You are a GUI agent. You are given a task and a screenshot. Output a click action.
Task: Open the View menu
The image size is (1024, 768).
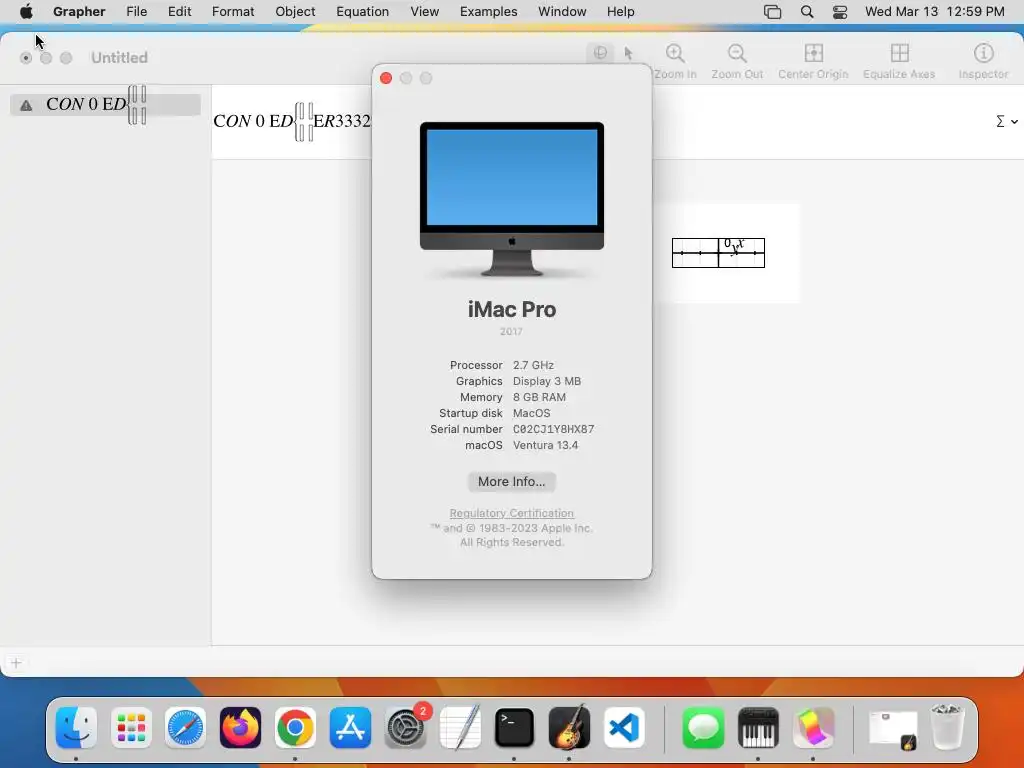[424, 12]
